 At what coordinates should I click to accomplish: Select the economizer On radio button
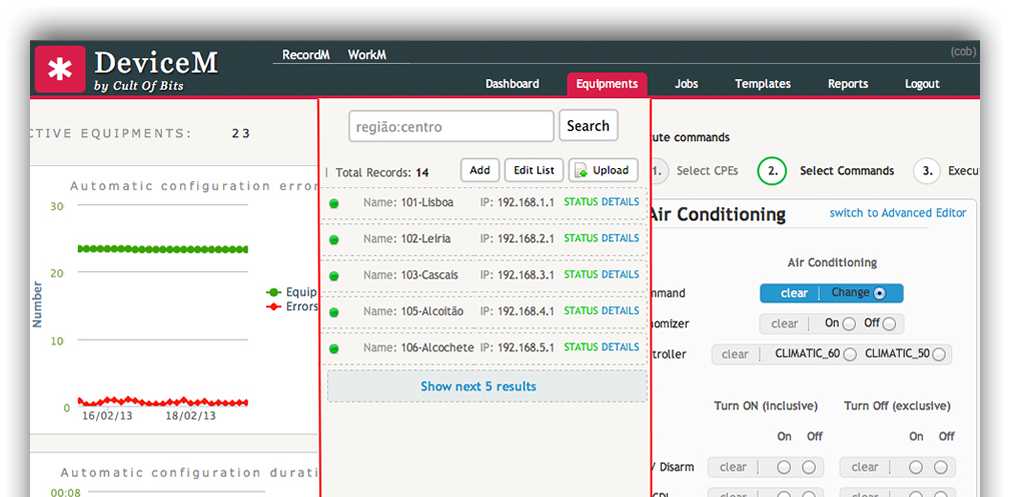coord(849,324)
